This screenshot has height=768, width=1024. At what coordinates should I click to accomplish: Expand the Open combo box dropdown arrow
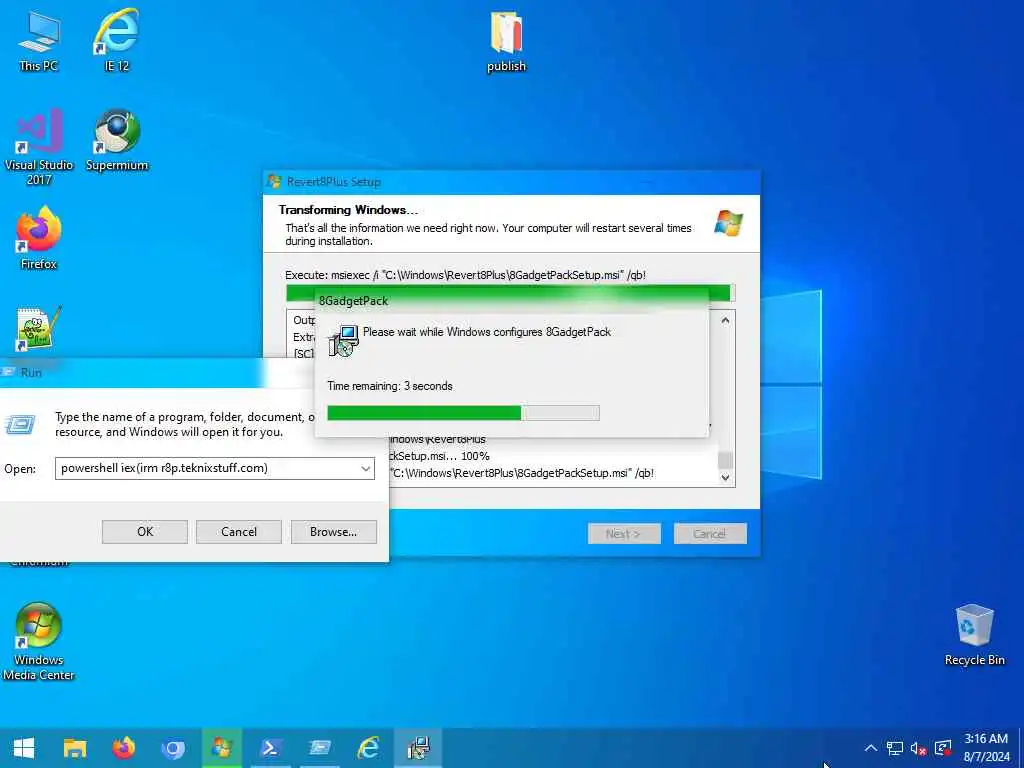pos(366,468)
